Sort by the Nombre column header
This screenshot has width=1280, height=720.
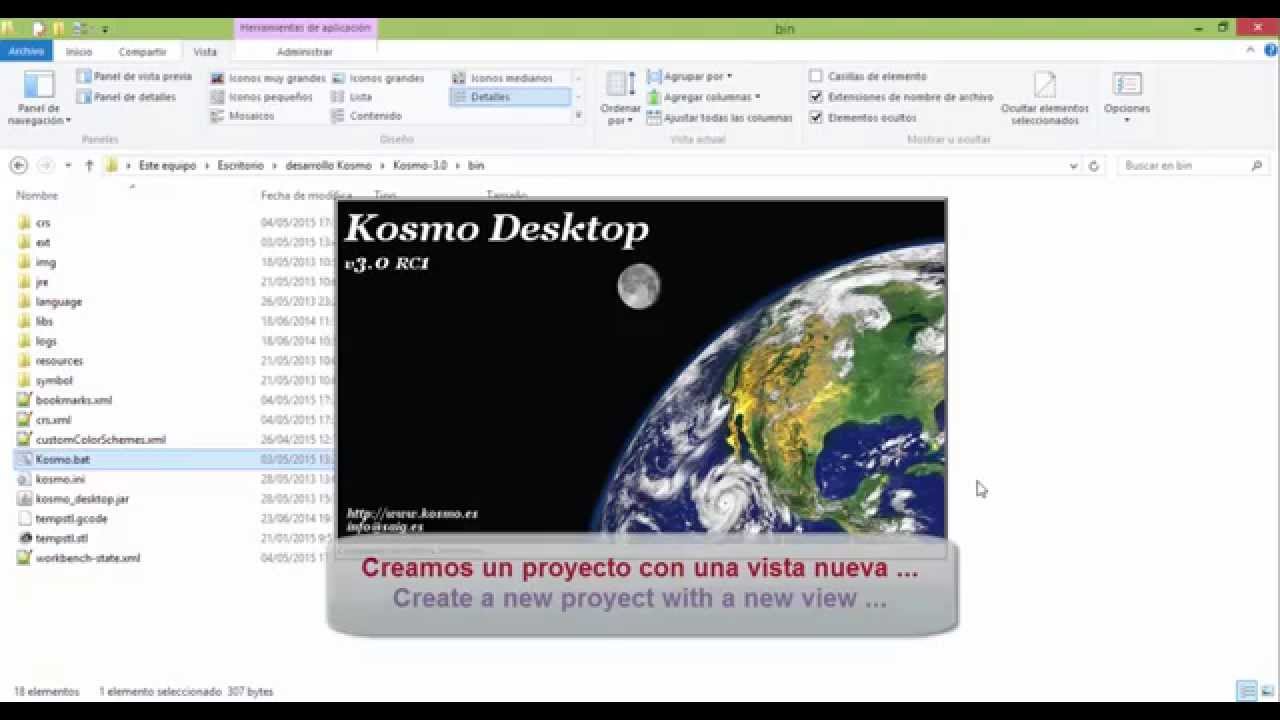[37, 195]
